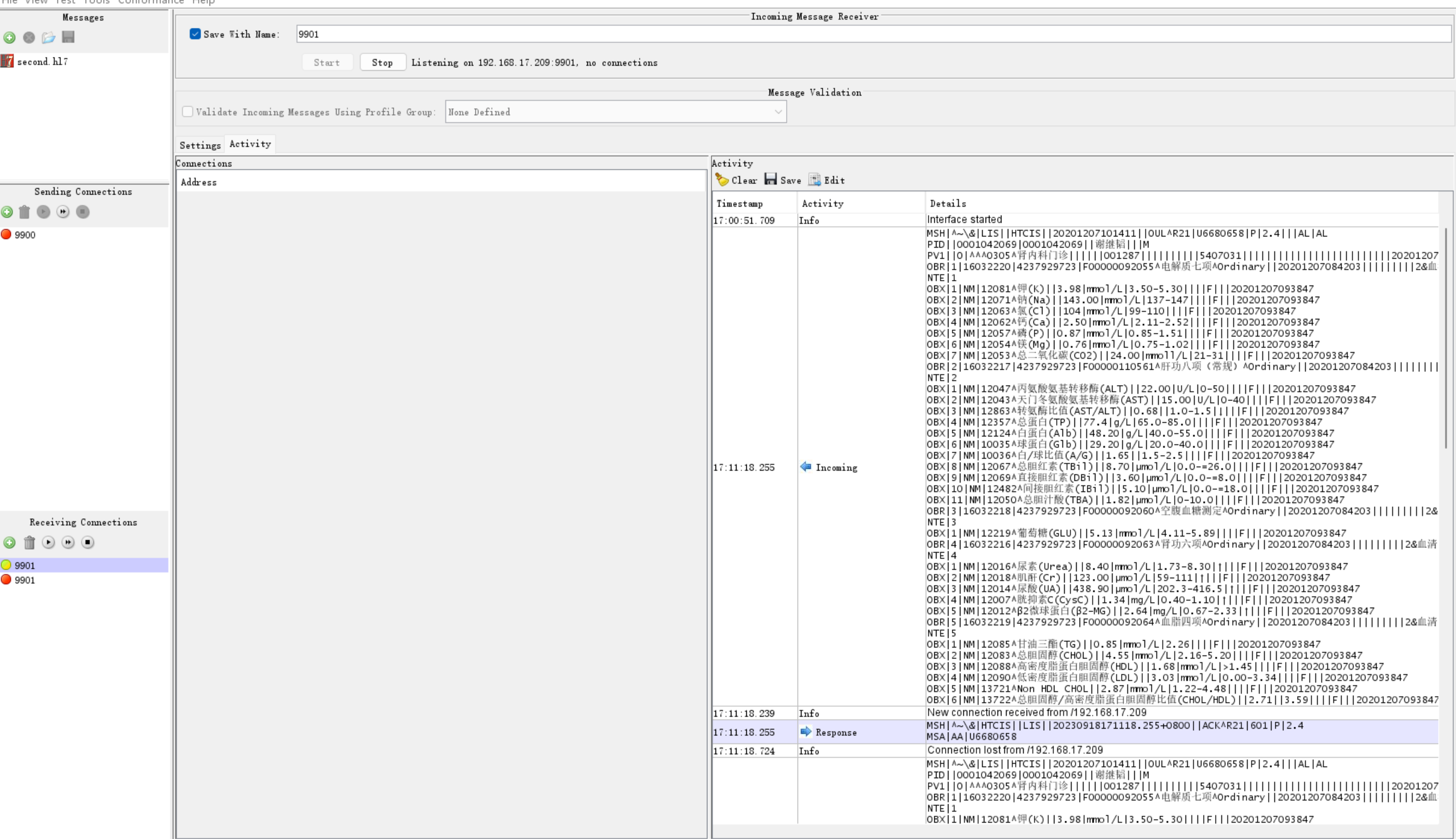Start selected receiving connection with play icon

pyautogui.click(x=48, y=542)
